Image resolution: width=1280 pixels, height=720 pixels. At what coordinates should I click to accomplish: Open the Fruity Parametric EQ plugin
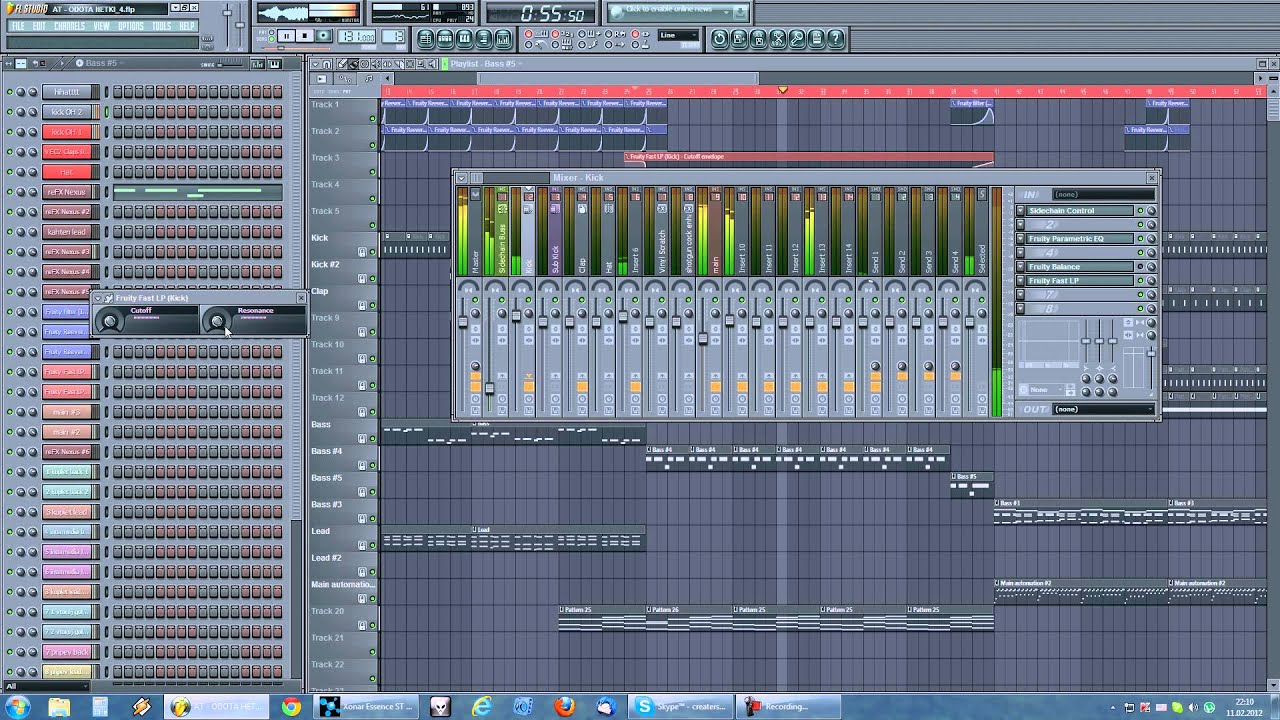tap(1080, 239)
